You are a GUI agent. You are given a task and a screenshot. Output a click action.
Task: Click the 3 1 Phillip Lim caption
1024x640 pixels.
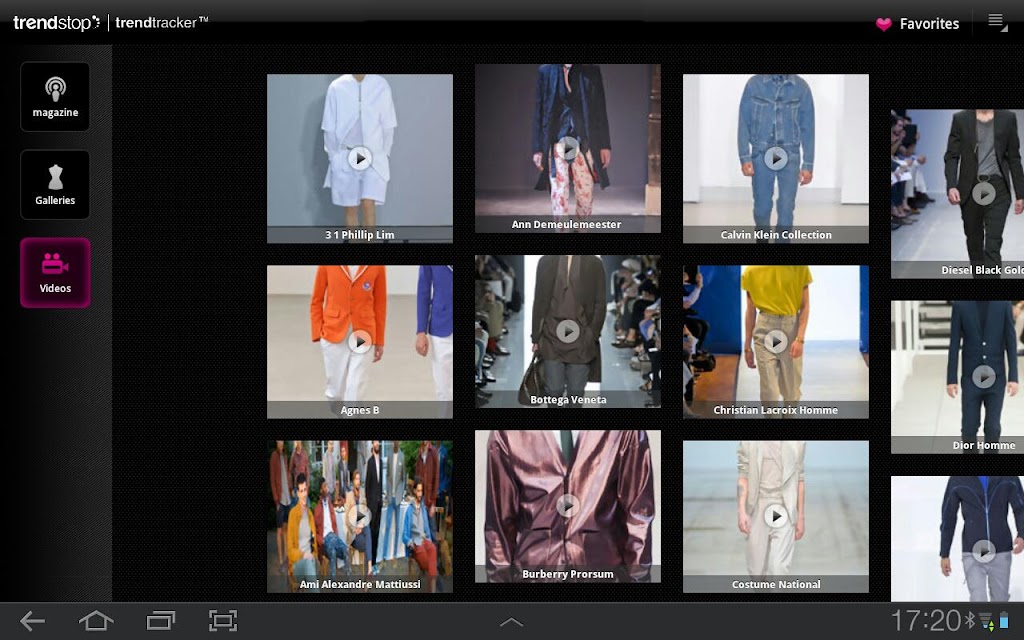(359, 235)
